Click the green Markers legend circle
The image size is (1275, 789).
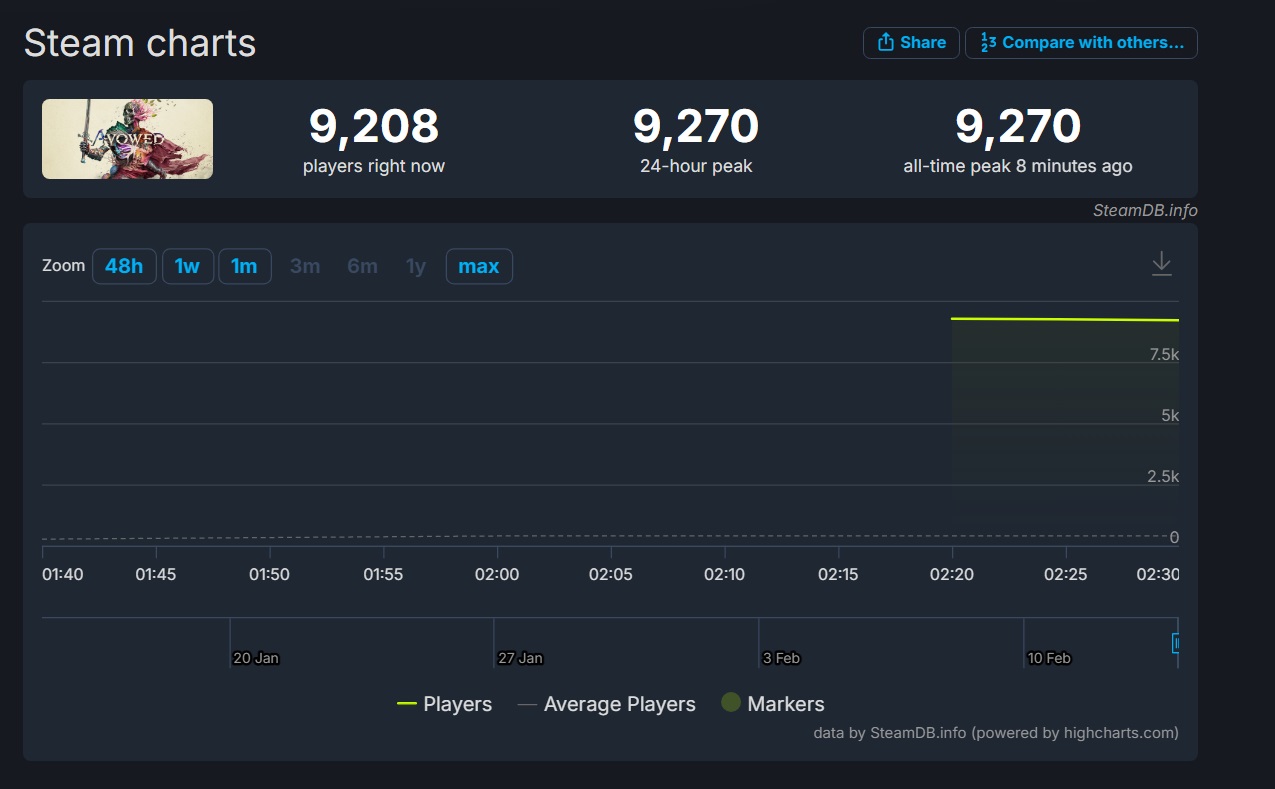tap(731, 703)
